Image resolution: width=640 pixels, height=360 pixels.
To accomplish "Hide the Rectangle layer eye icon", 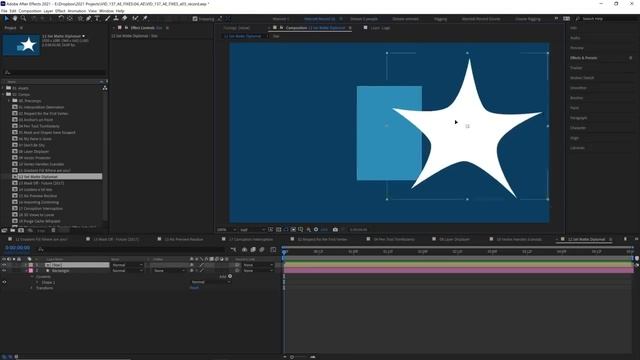I will [4, 271].
